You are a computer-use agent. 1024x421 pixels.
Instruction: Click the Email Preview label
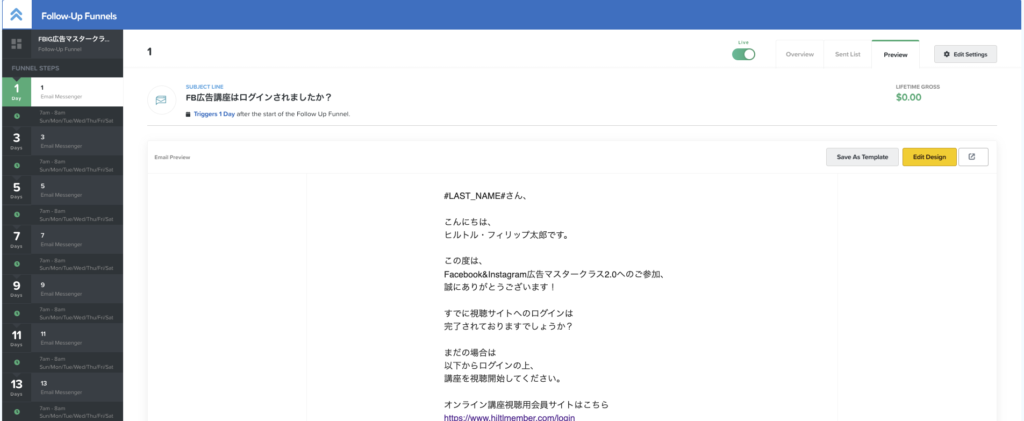coord(172,157)
